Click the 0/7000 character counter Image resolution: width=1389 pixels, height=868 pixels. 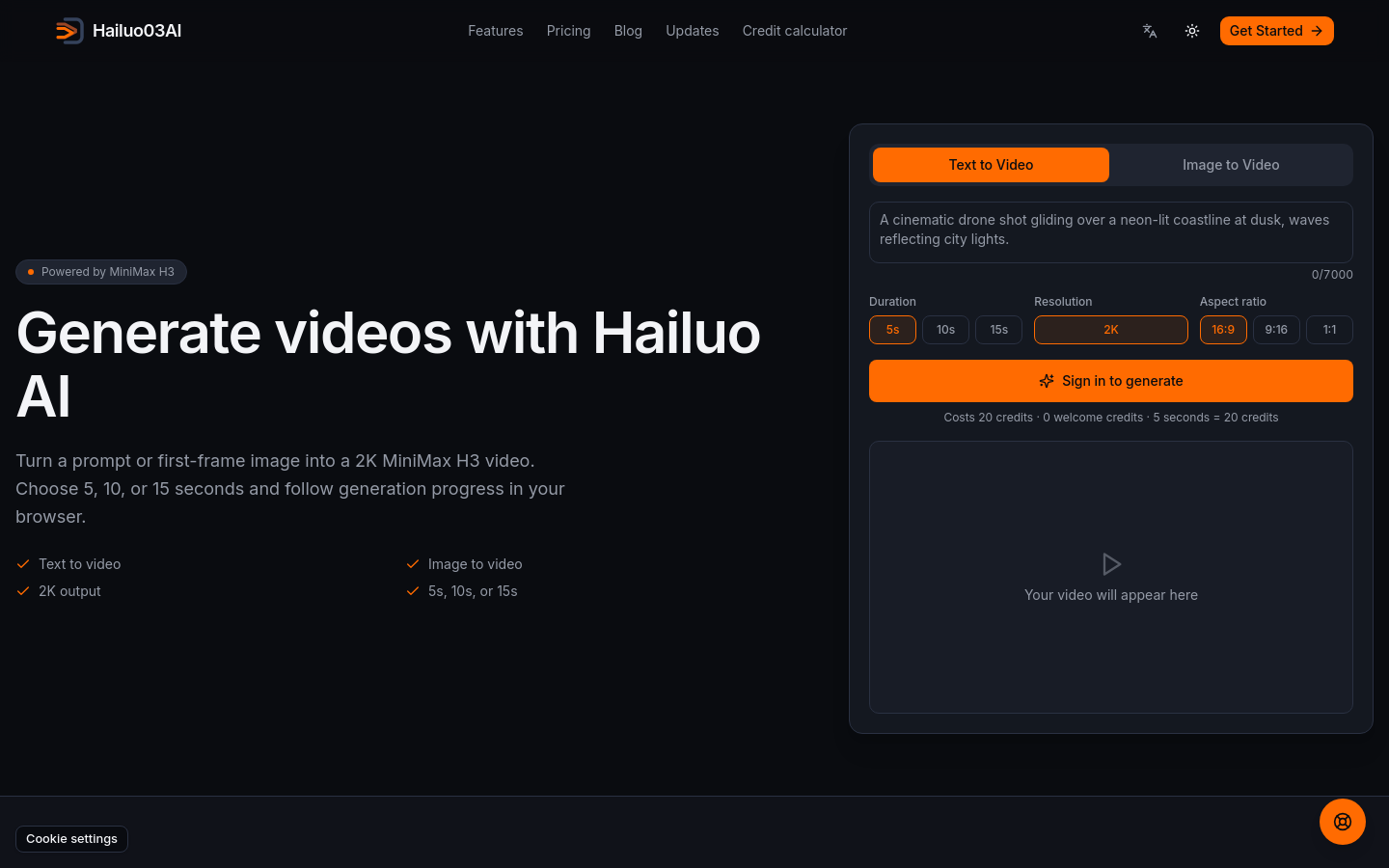point(1332,275)
